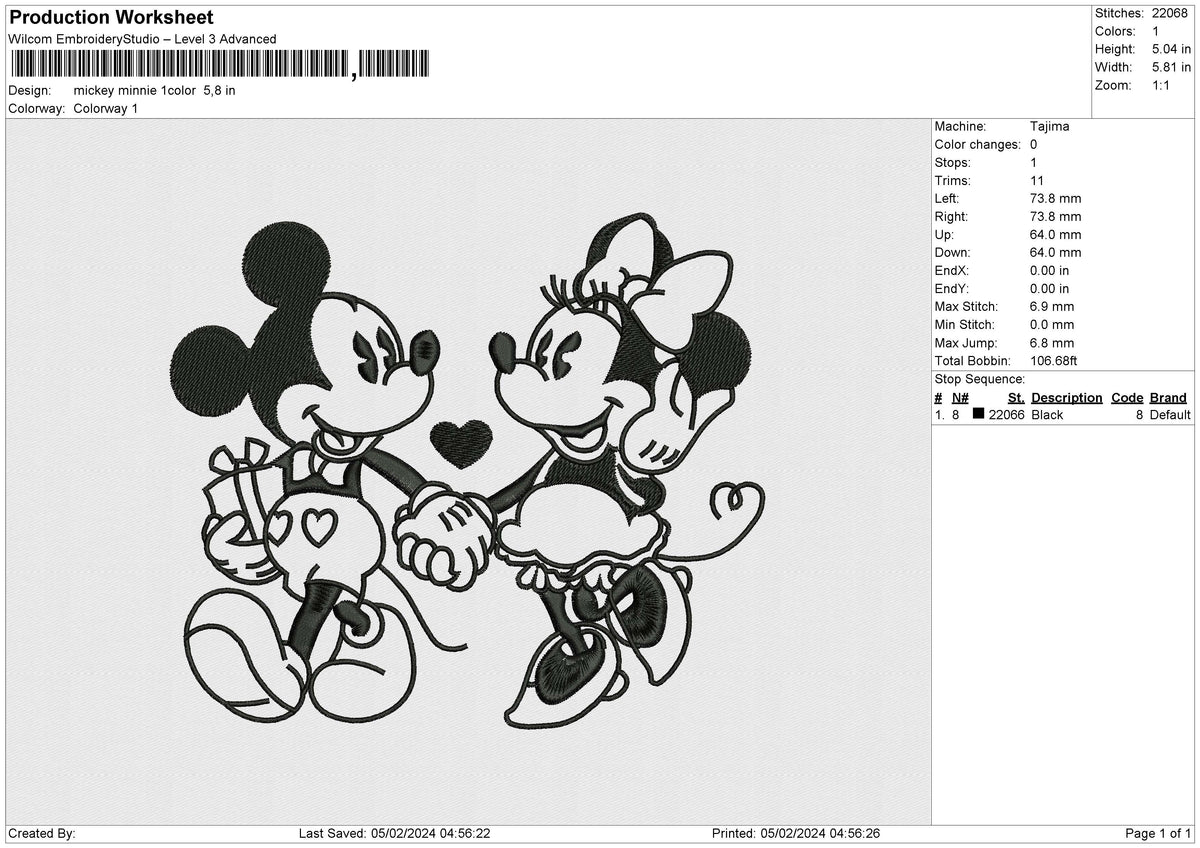This screenshot has width=1200, height=848.
Task: Click the stitch count 22066 in stop sequence
Action: point(1006,414)
